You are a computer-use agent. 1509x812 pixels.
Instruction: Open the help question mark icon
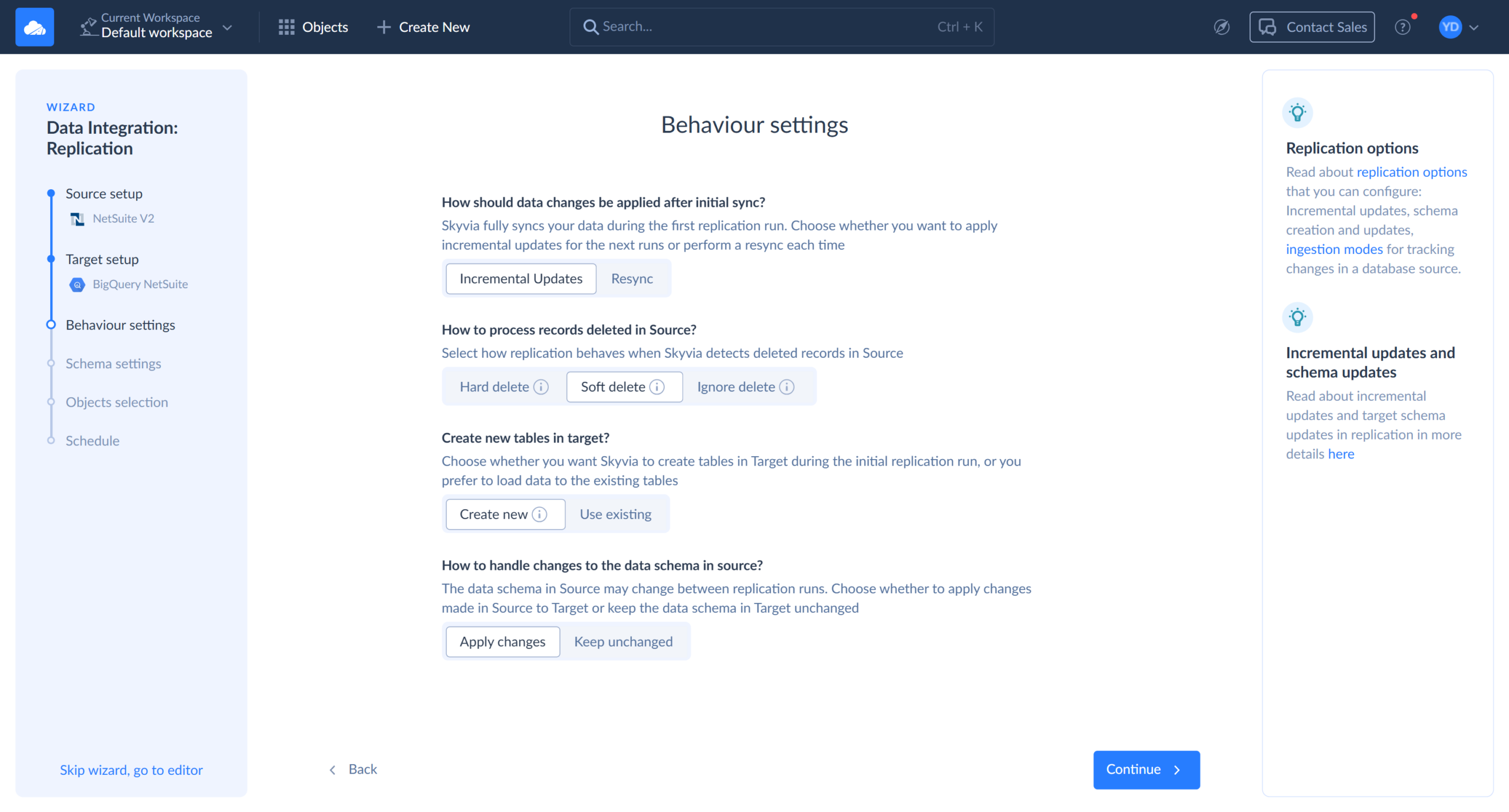pos(1402,27)
